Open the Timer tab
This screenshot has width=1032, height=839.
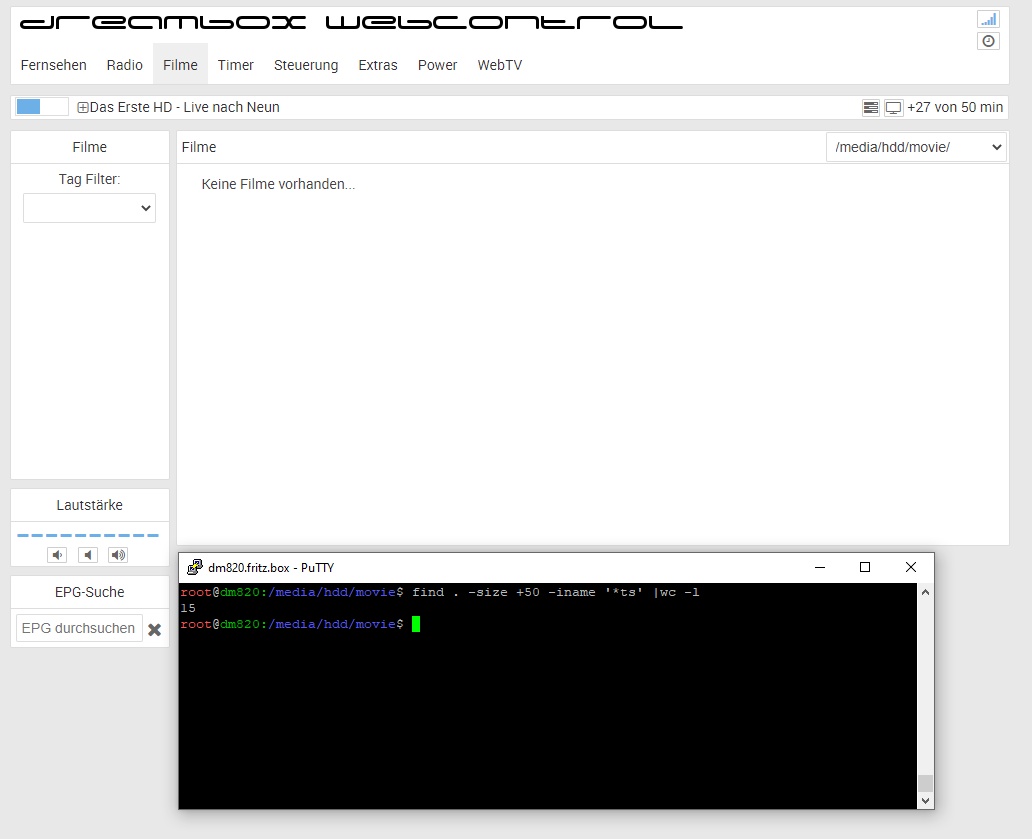tap(236, 65)
